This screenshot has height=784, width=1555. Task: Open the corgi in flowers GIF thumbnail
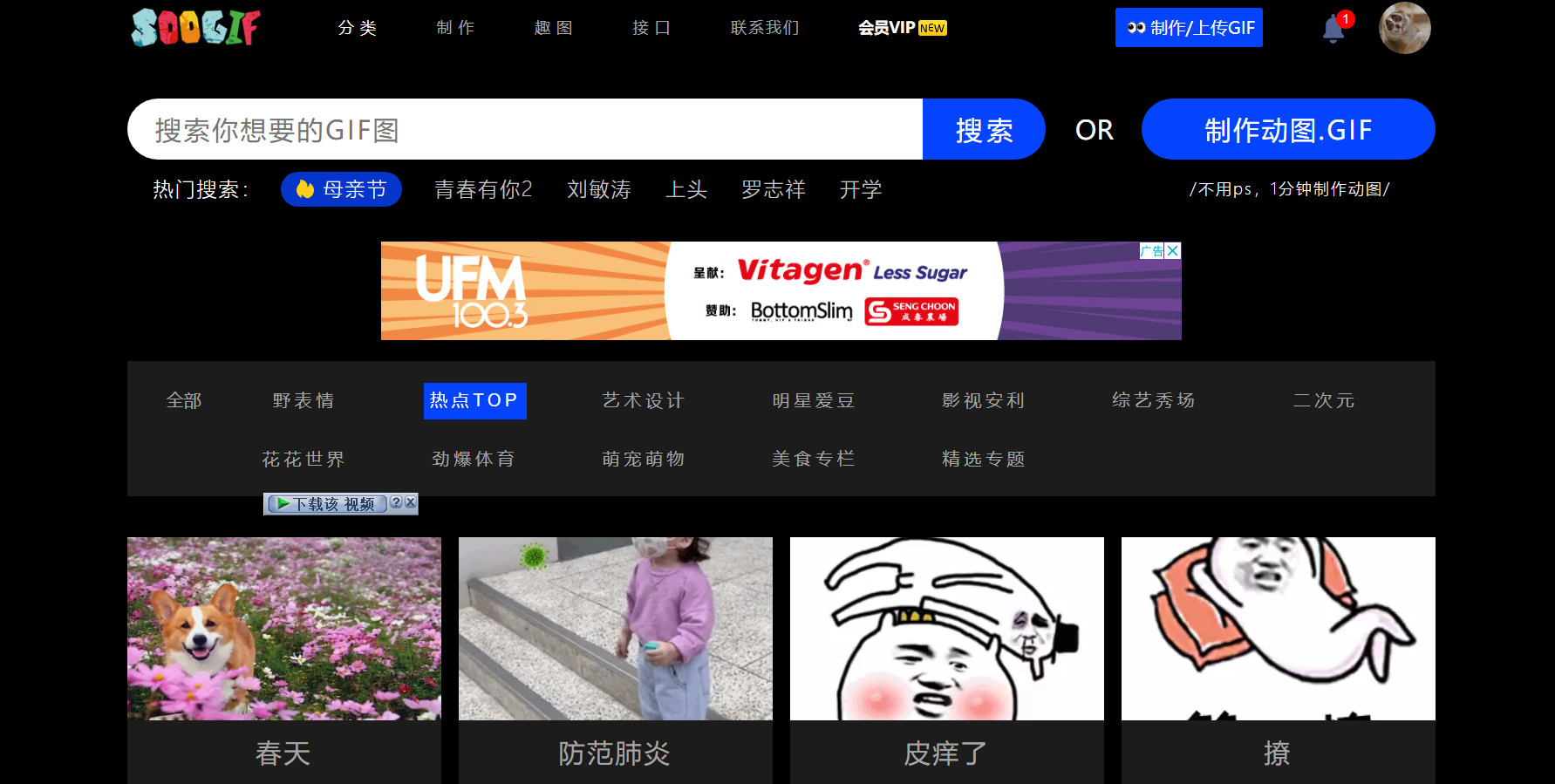pyautogui.click(x=284, y=629)
